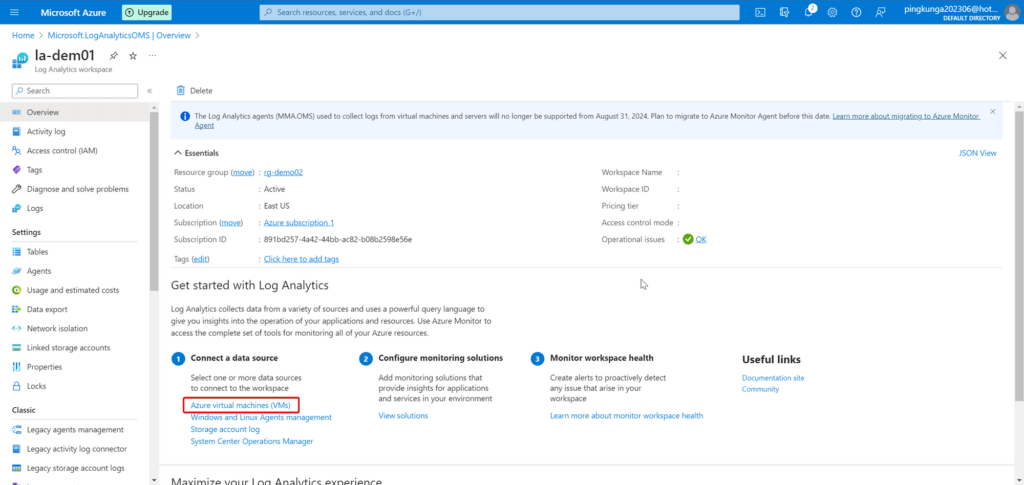
Task: Open the Azure portal hamburger menu
Action: [x=14, y=12]
